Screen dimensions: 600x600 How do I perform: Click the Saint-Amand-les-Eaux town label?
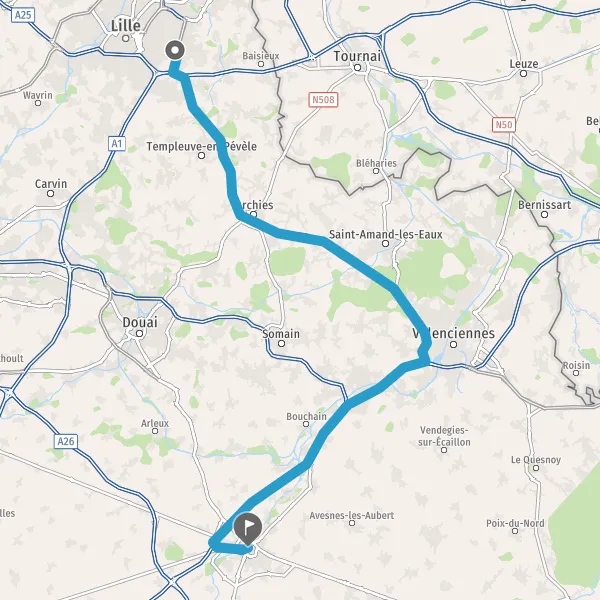(x=386, y=234)
